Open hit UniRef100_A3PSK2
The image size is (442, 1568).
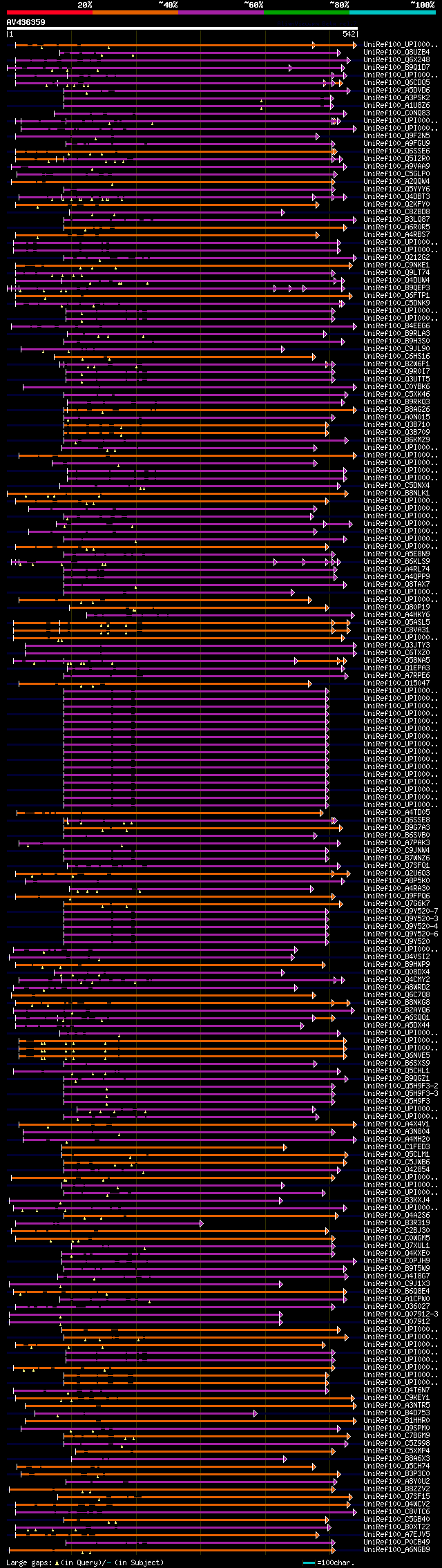396,98
